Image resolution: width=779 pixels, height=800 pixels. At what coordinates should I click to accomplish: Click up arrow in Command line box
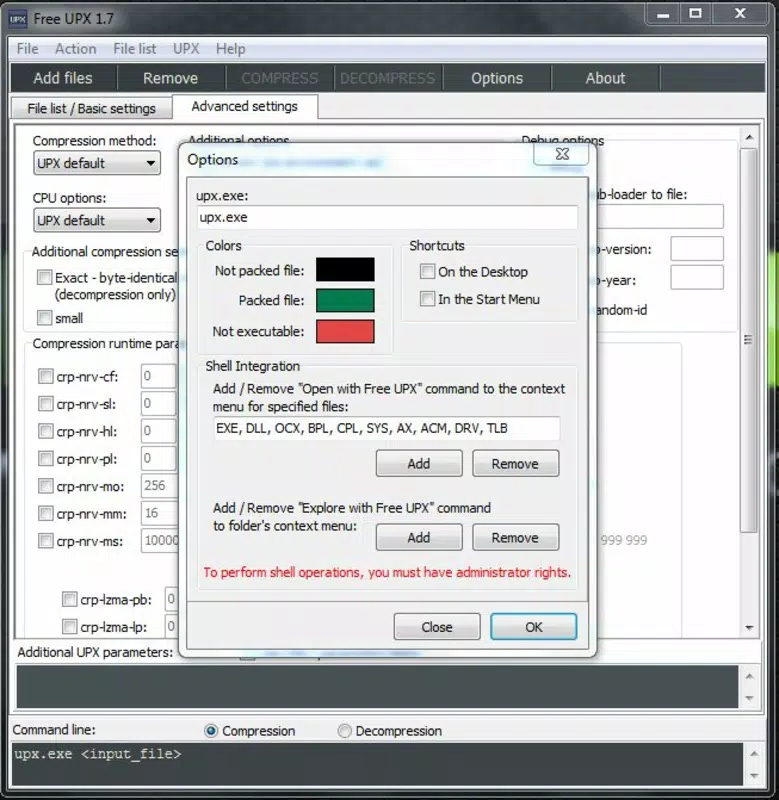click(754, 754)
